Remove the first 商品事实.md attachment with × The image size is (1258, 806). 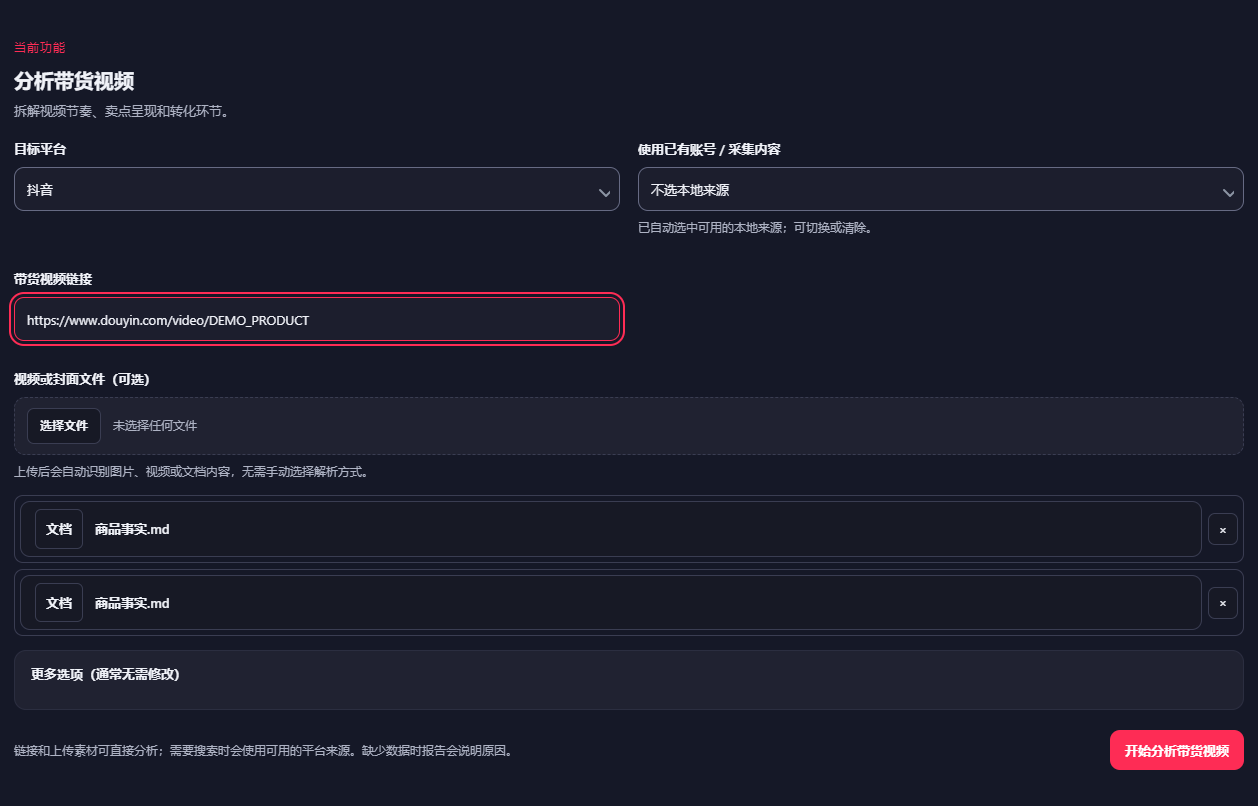point(1223,529)
